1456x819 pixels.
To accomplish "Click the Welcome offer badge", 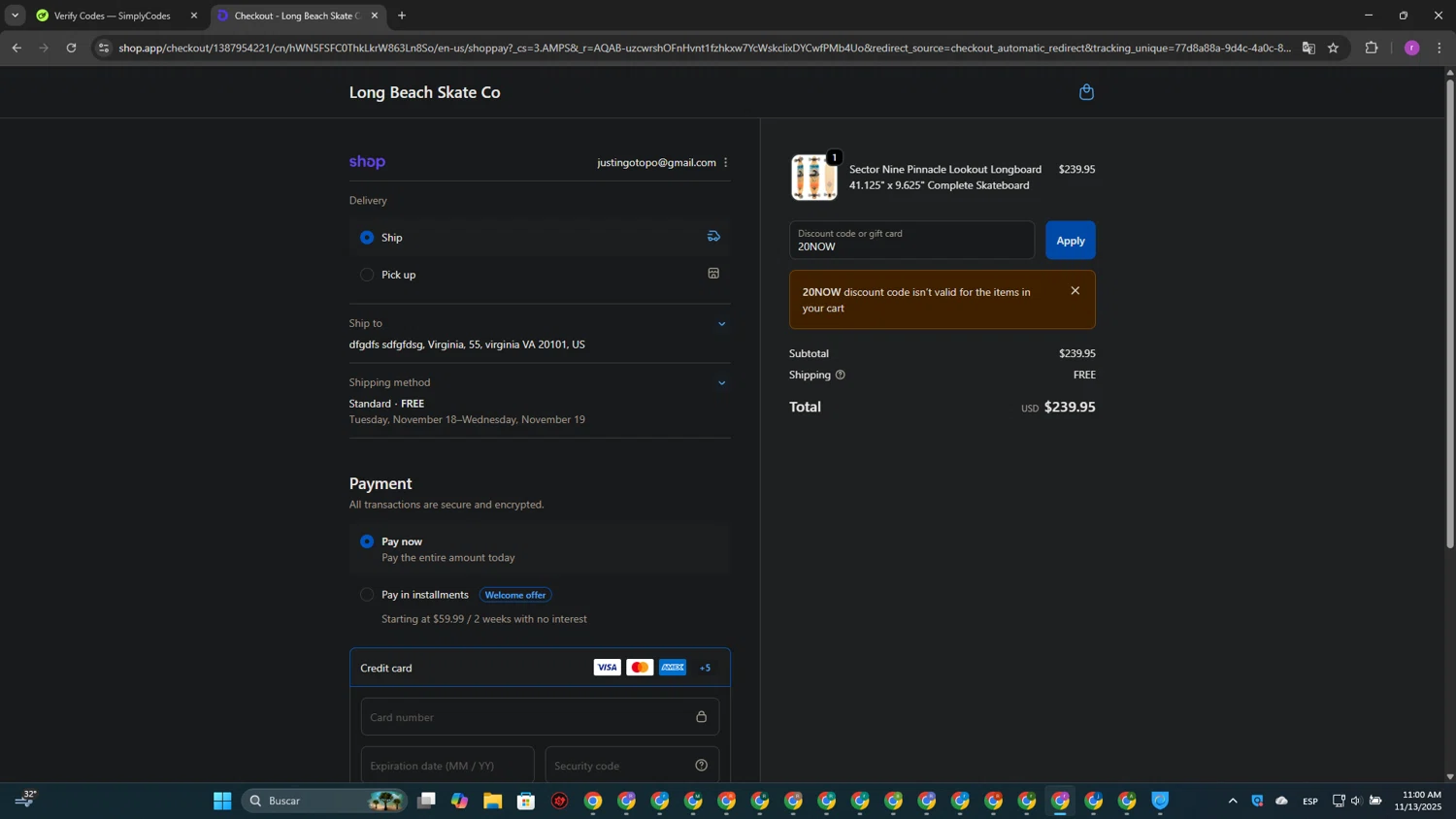I will [x=515, y=595].
